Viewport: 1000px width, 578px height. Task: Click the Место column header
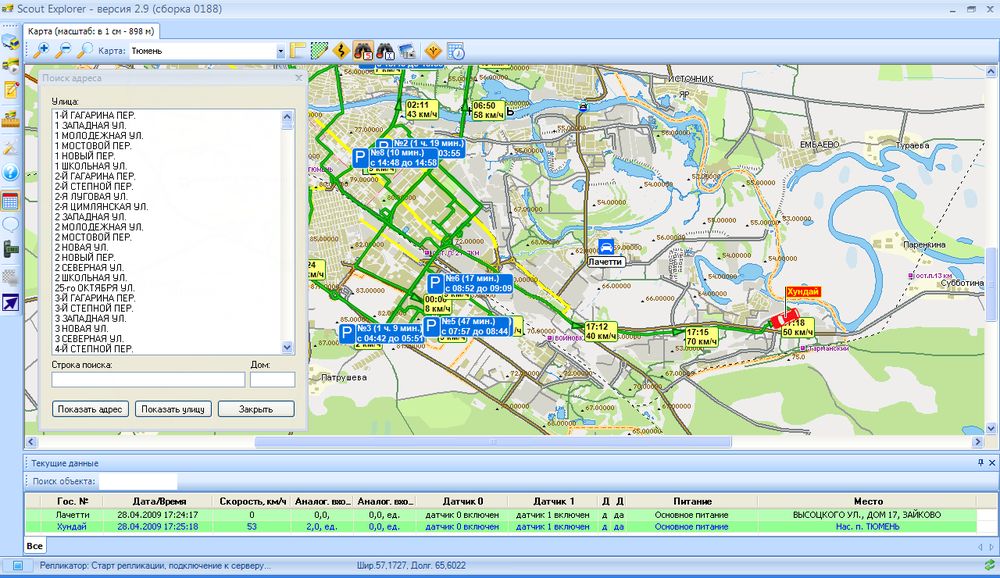point(868,501)
